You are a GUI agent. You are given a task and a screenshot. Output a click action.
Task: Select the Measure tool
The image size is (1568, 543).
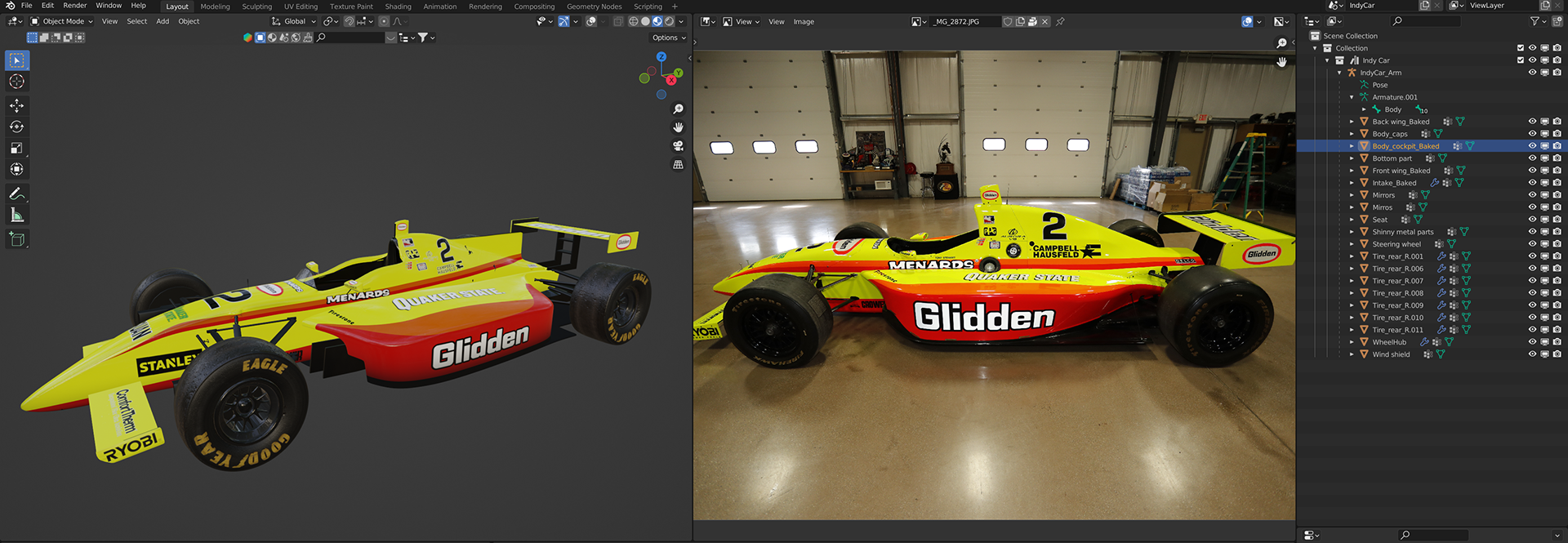(x=17, y=215)
